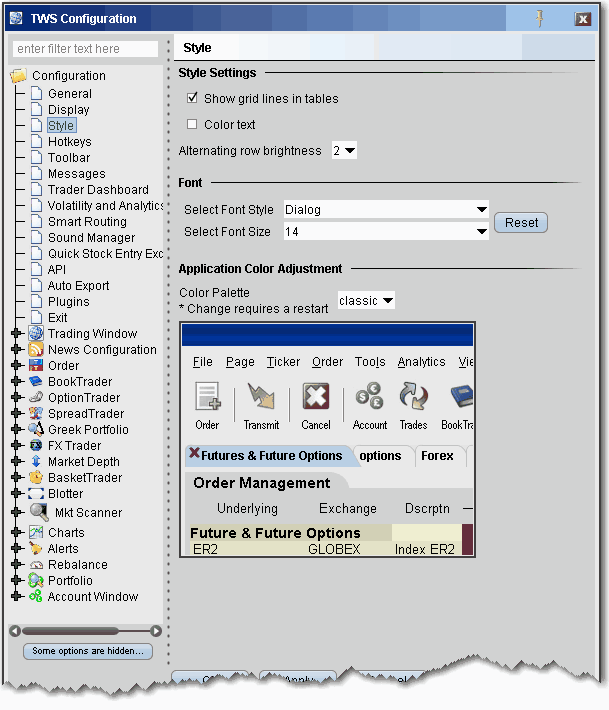Viewport: 609px width, 710px height.
Task: Select the options tab in preview
Action: click(x=380, y=456)
